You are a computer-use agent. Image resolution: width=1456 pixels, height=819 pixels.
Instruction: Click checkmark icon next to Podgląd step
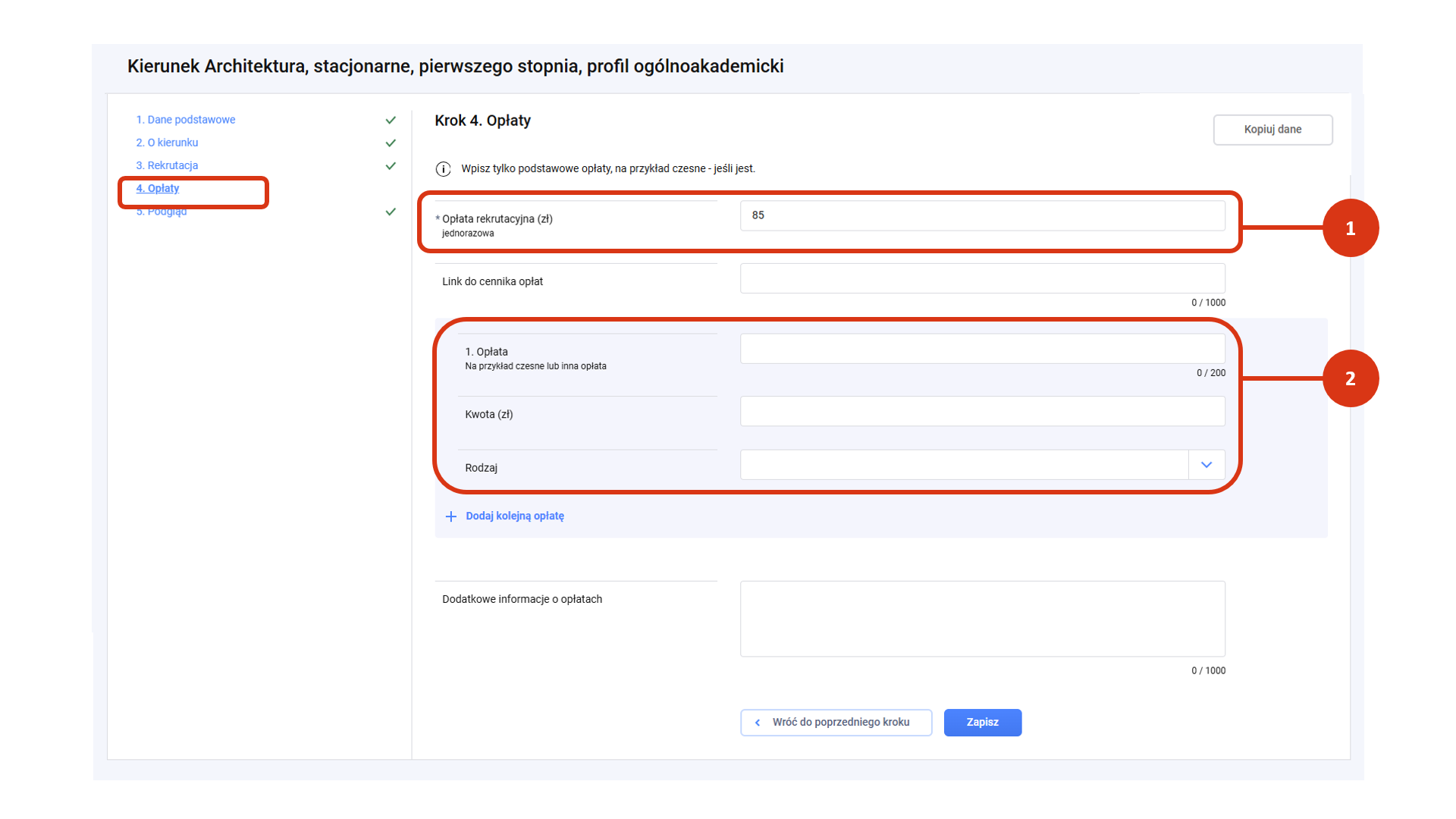(x=391, y=212)
